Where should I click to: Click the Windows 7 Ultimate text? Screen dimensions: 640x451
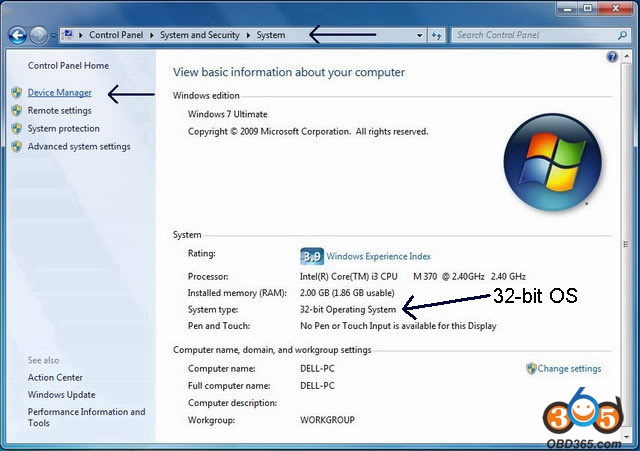227,114
